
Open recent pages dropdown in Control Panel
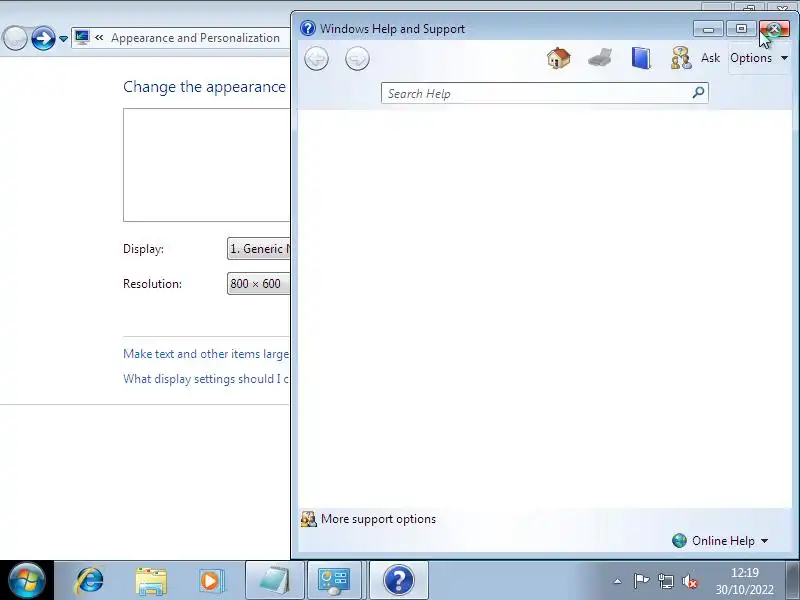pos(63,38)
